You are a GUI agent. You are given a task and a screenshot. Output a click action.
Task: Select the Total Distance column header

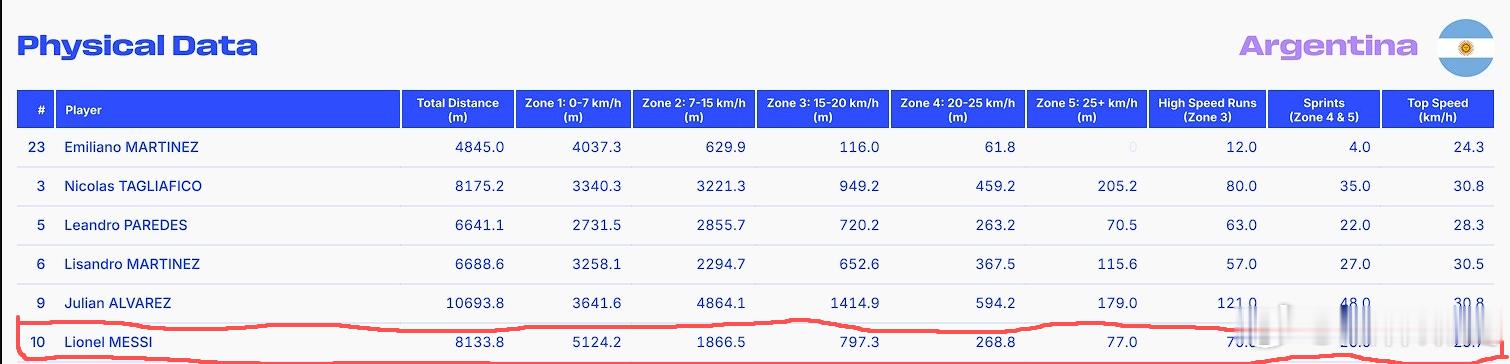[x=458, y=110]
